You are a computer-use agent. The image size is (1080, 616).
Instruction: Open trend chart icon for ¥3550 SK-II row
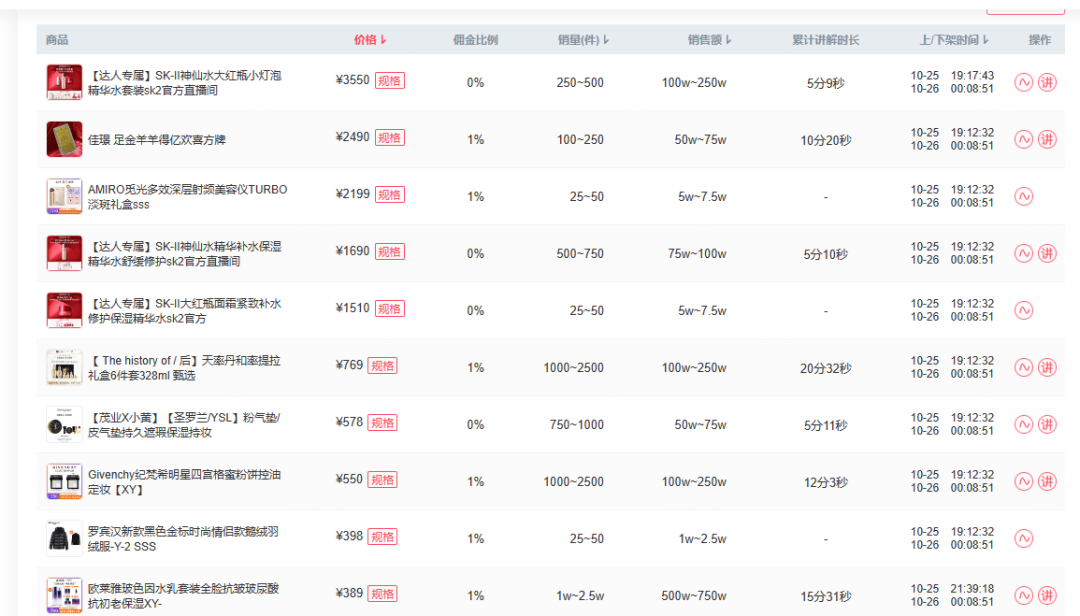pos(1024,83)
